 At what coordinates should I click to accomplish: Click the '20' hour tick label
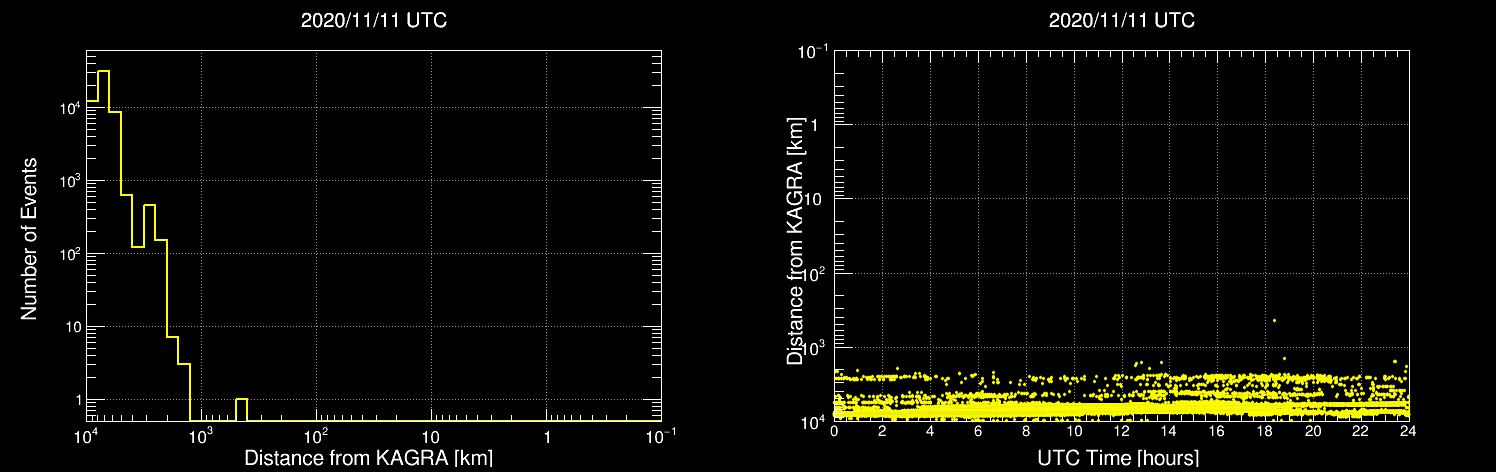[x=1313, y=432]
